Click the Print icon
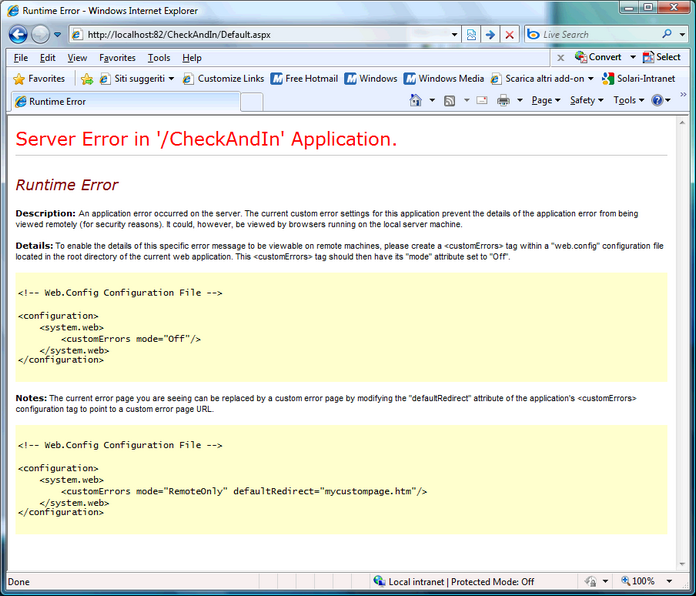696x596 pixels. [503, 101]
